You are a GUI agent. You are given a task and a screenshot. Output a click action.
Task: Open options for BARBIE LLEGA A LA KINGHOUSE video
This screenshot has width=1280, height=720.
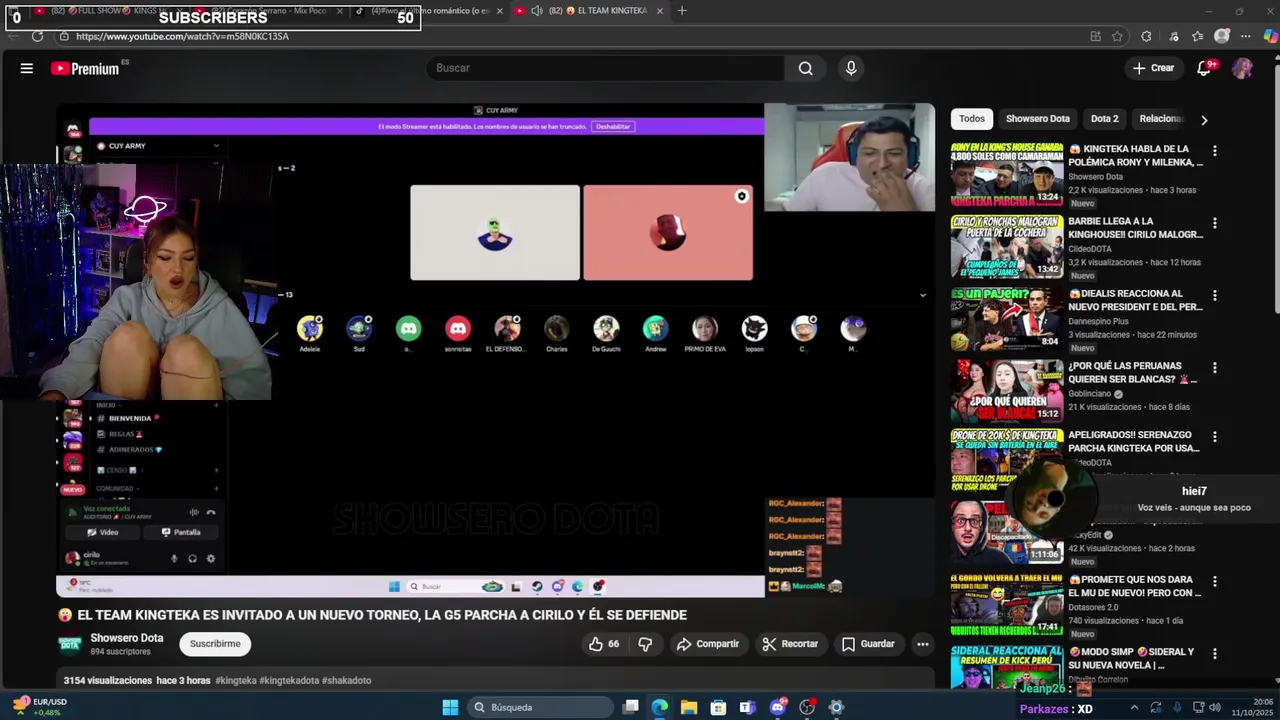pos(1214,223)
